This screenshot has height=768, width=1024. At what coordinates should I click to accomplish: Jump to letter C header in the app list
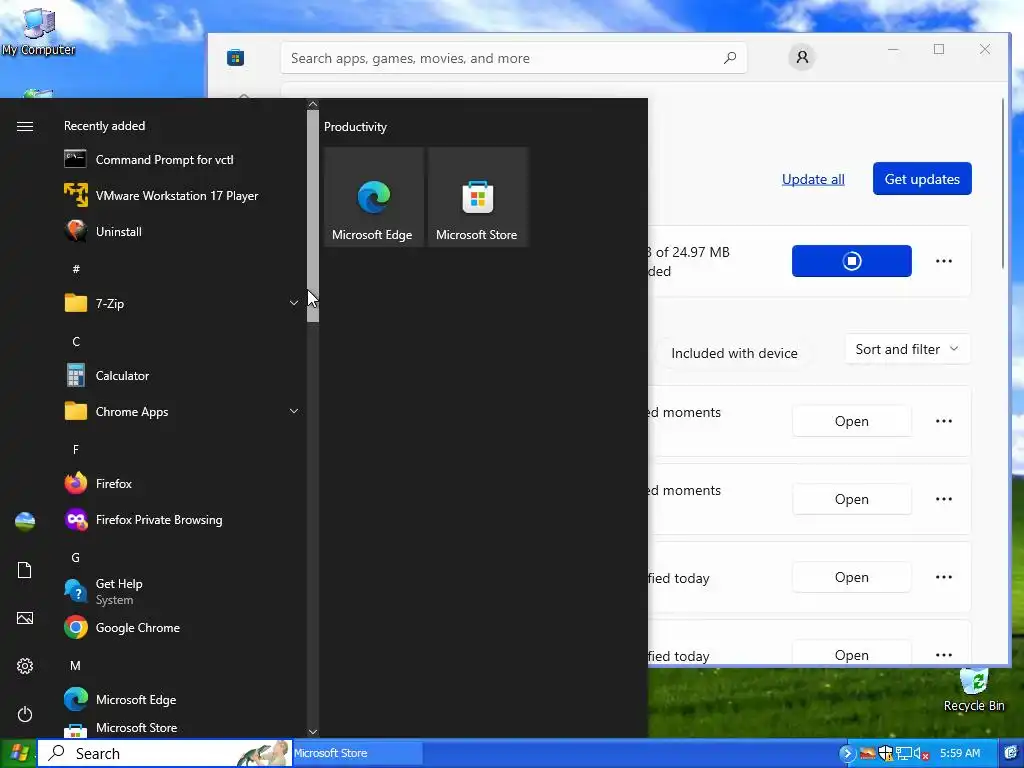[x=76, y=341]
